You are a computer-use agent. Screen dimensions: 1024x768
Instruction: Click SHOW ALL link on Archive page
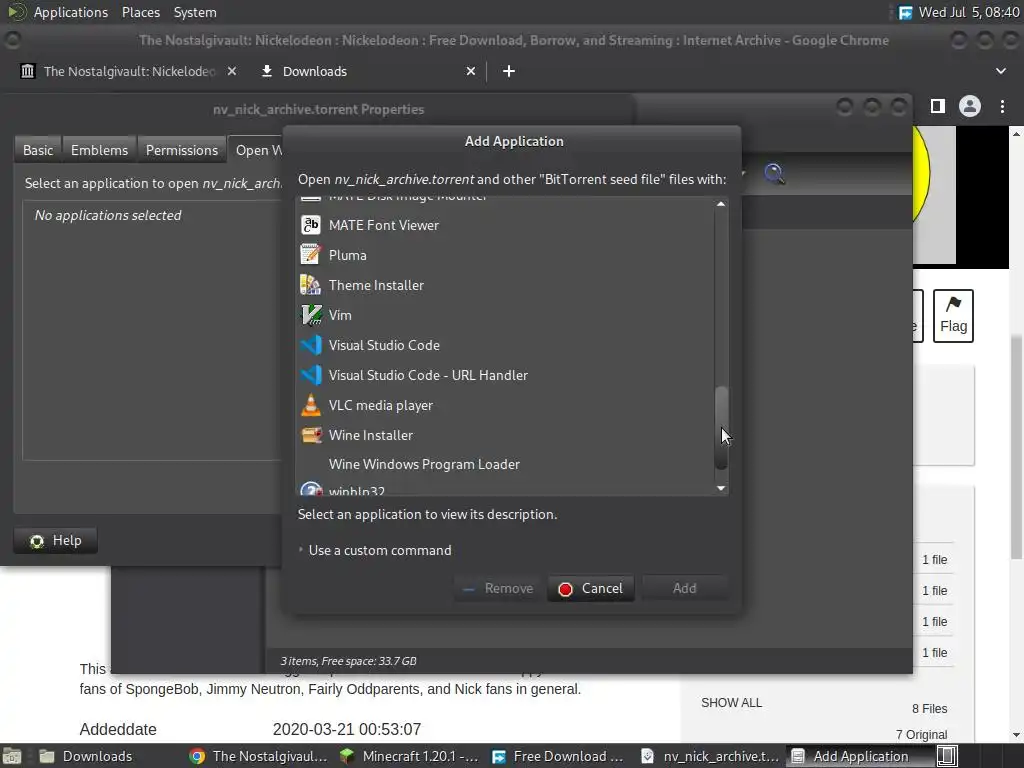pos(731,703)
